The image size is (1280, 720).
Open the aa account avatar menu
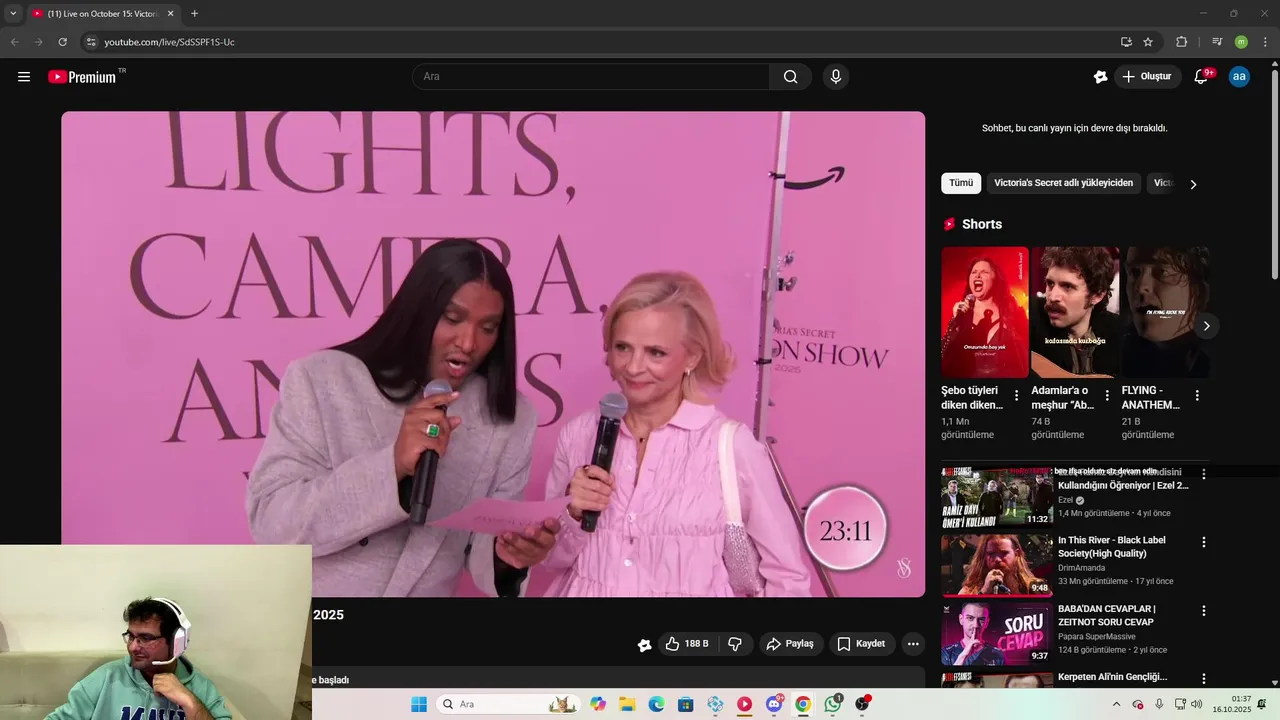1239,77
